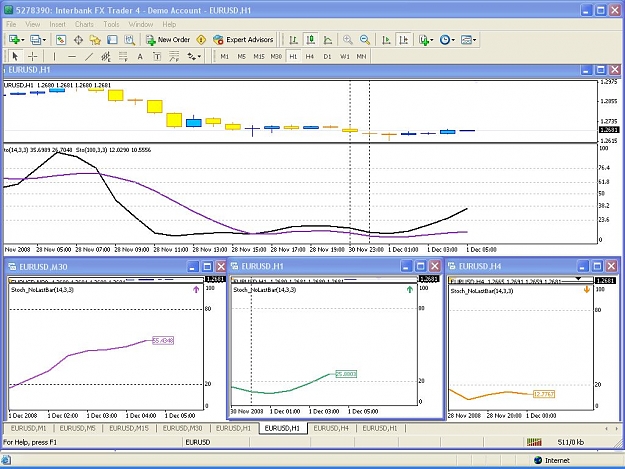Open the View menu
625x469 pixels.
[33, 24]
